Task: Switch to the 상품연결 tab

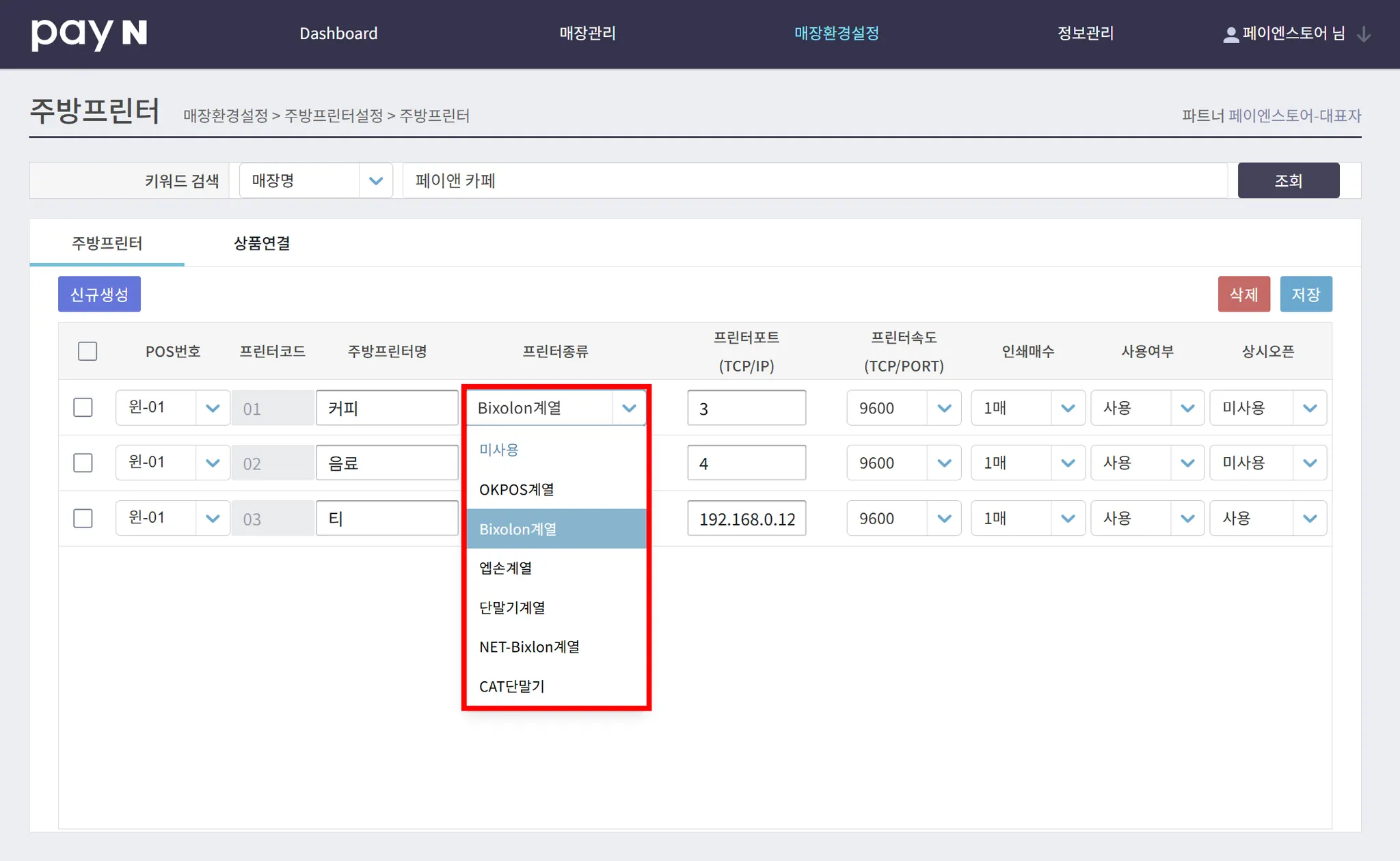Action: pyautogui.click(x=262, y=243)
